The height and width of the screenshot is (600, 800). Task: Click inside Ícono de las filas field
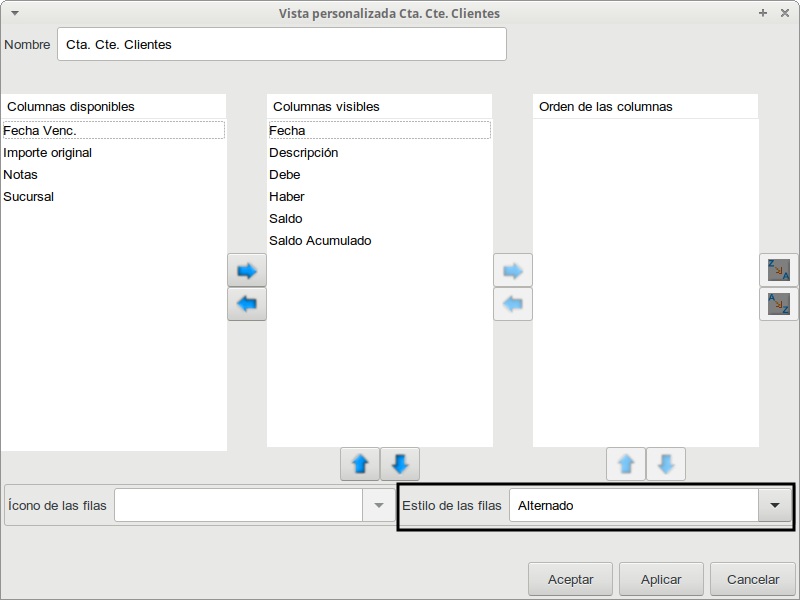238,505
